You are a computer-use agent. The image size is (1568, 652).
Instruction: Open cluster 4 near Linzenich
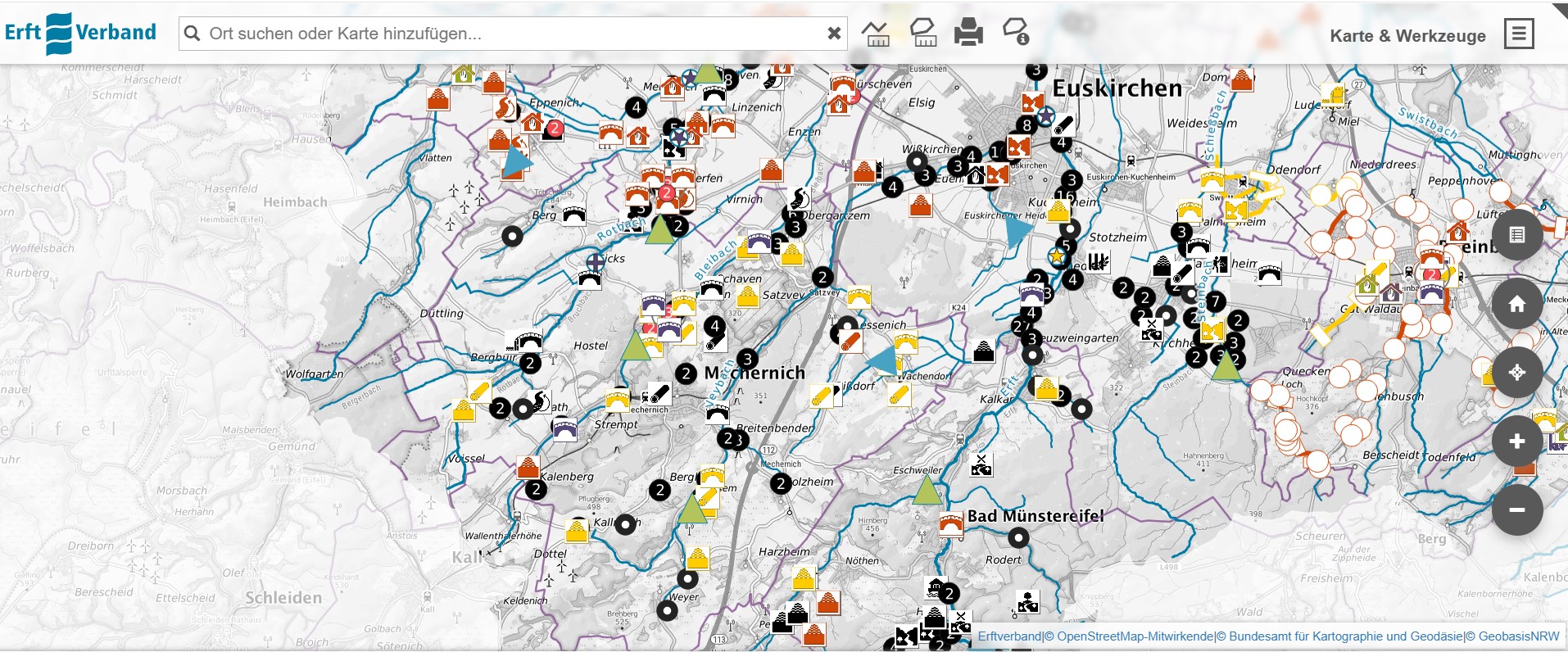(637, 107)
